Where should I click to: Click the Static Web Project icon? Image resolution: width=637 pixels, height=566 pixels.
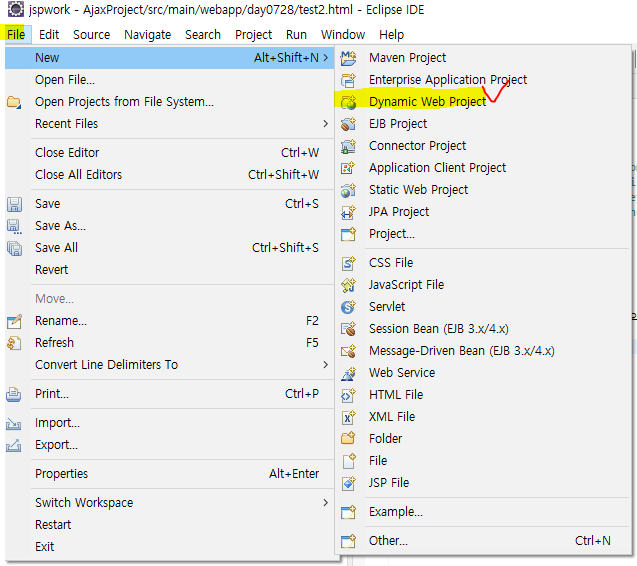[348, 190]
